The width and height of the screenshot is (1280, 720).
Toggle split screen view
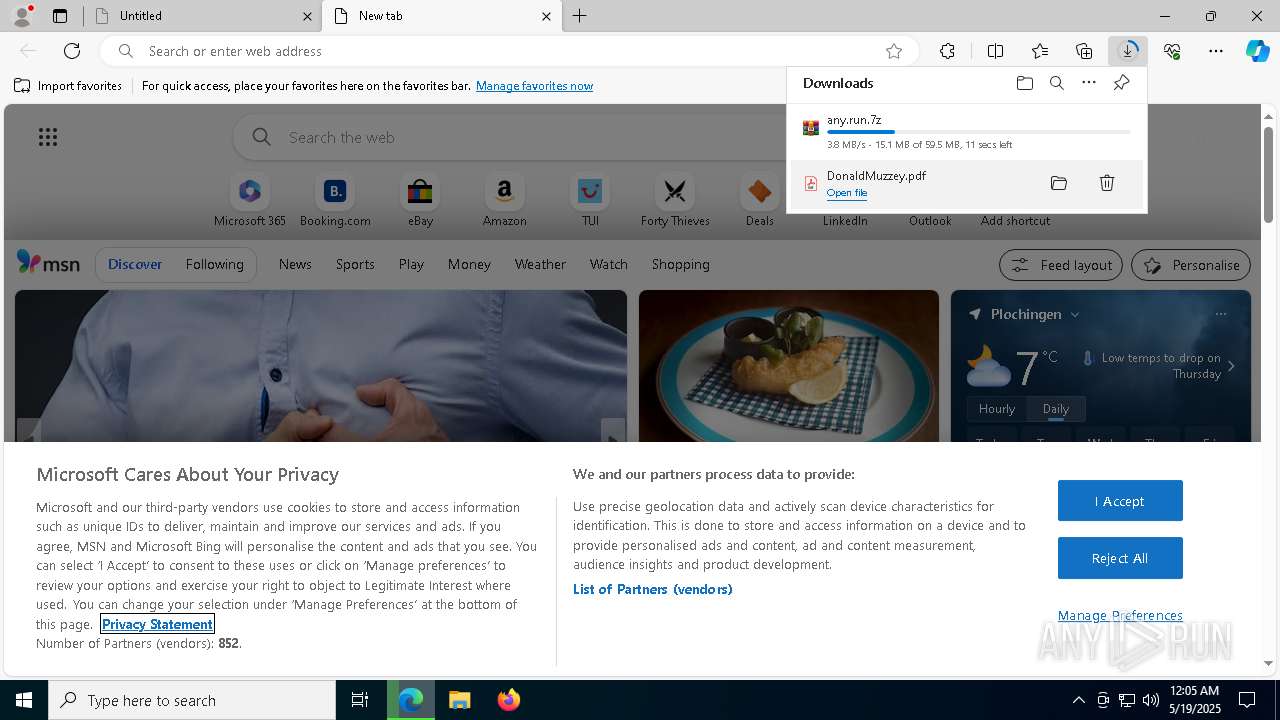click(995, 51)
